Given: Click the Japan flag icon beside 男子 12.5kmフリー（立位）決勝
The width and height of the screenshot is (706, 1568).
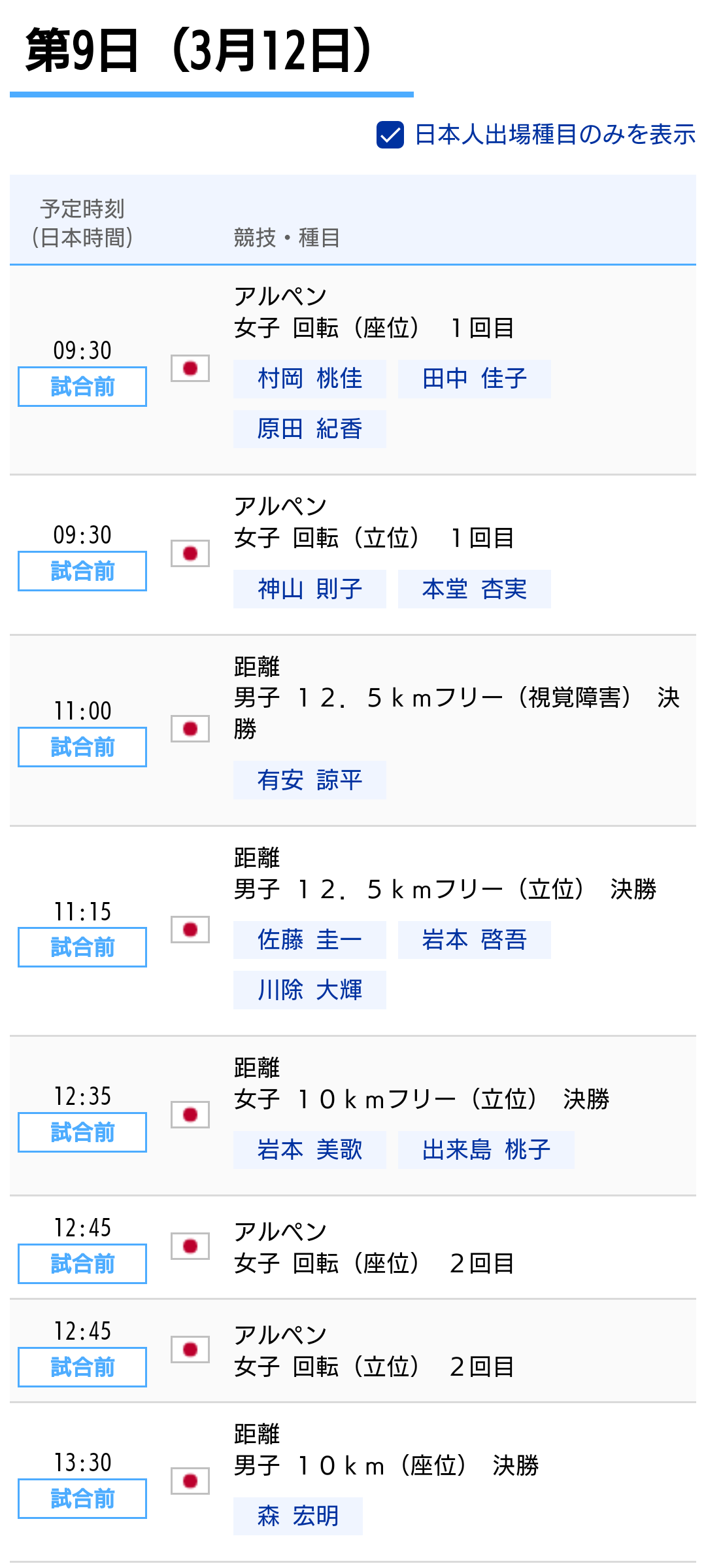Looking at the screenshot, I should click(190, 929).
